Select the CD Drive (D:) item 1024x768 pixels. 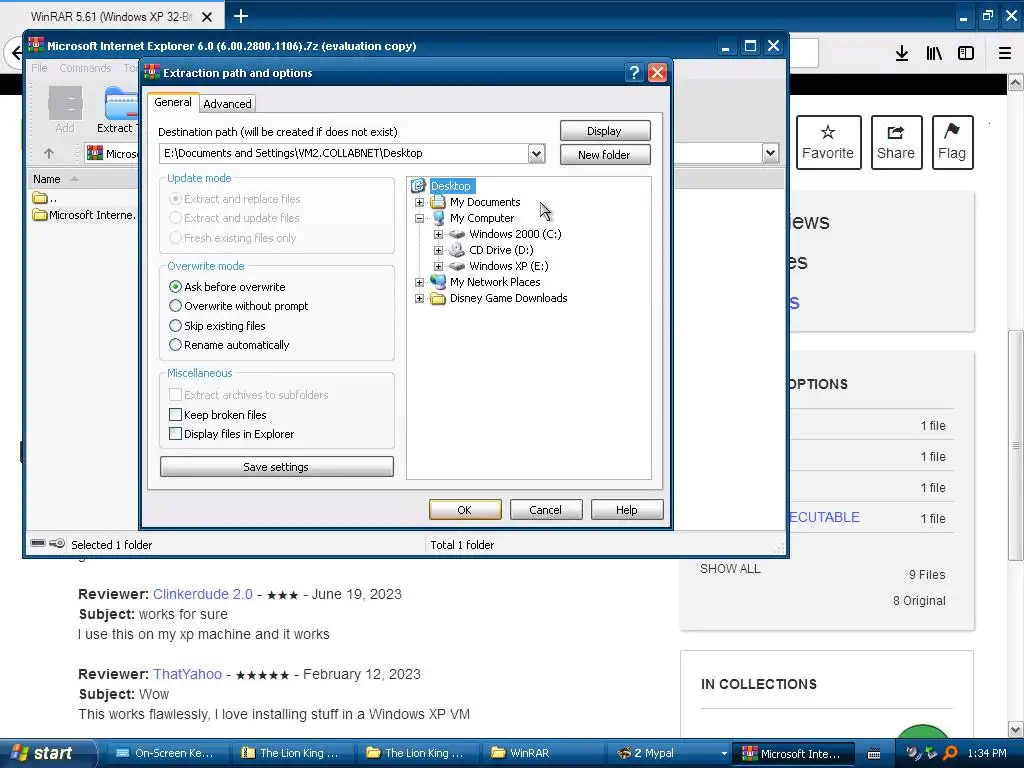501,250
